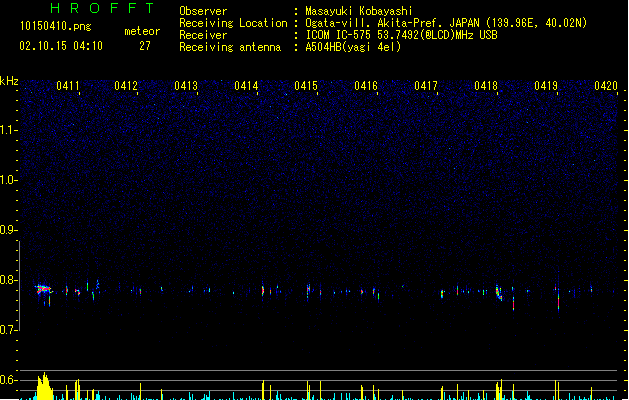Click the 0419 time marker
The image size is (629, 400).
(x=546, y=86)
